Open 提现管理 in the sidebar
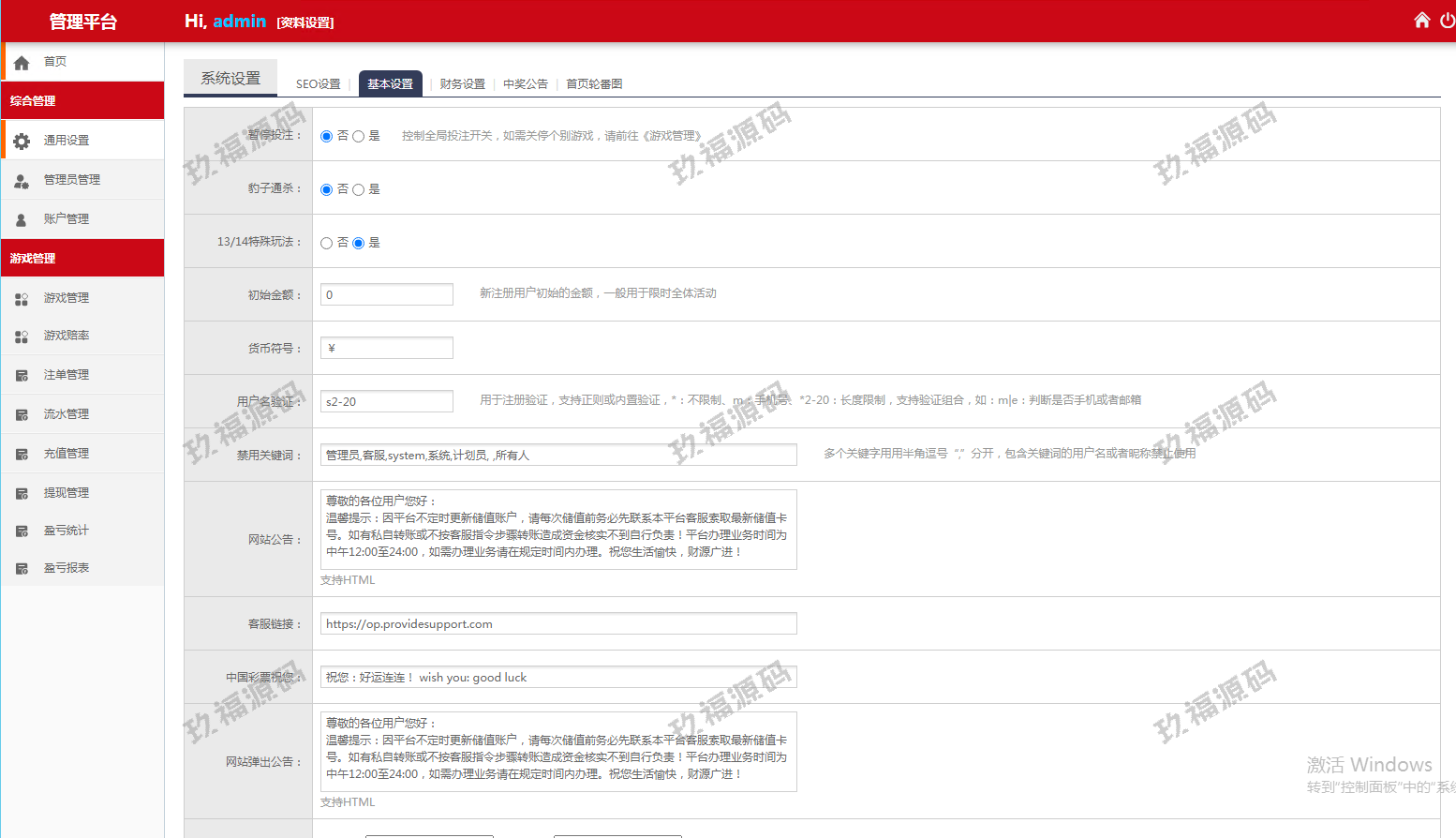The width and height of the screenshot is (1456, 838). click(x=67, y=493)
